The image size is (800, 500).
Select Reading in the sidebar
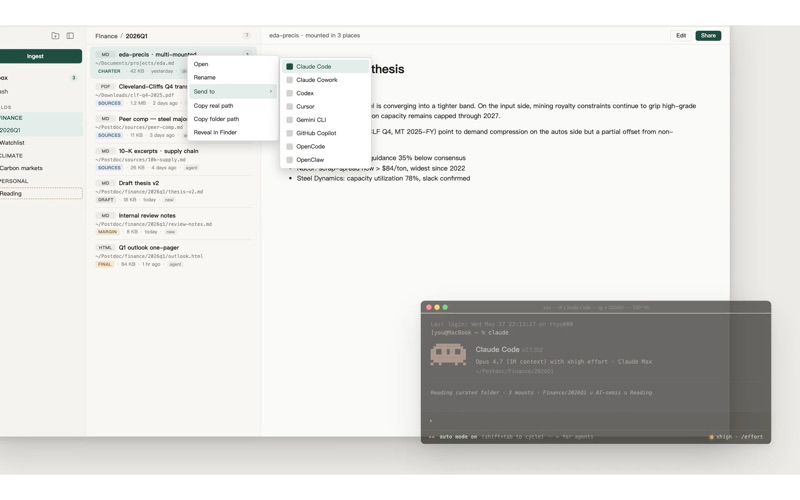(x=41, y=194)
